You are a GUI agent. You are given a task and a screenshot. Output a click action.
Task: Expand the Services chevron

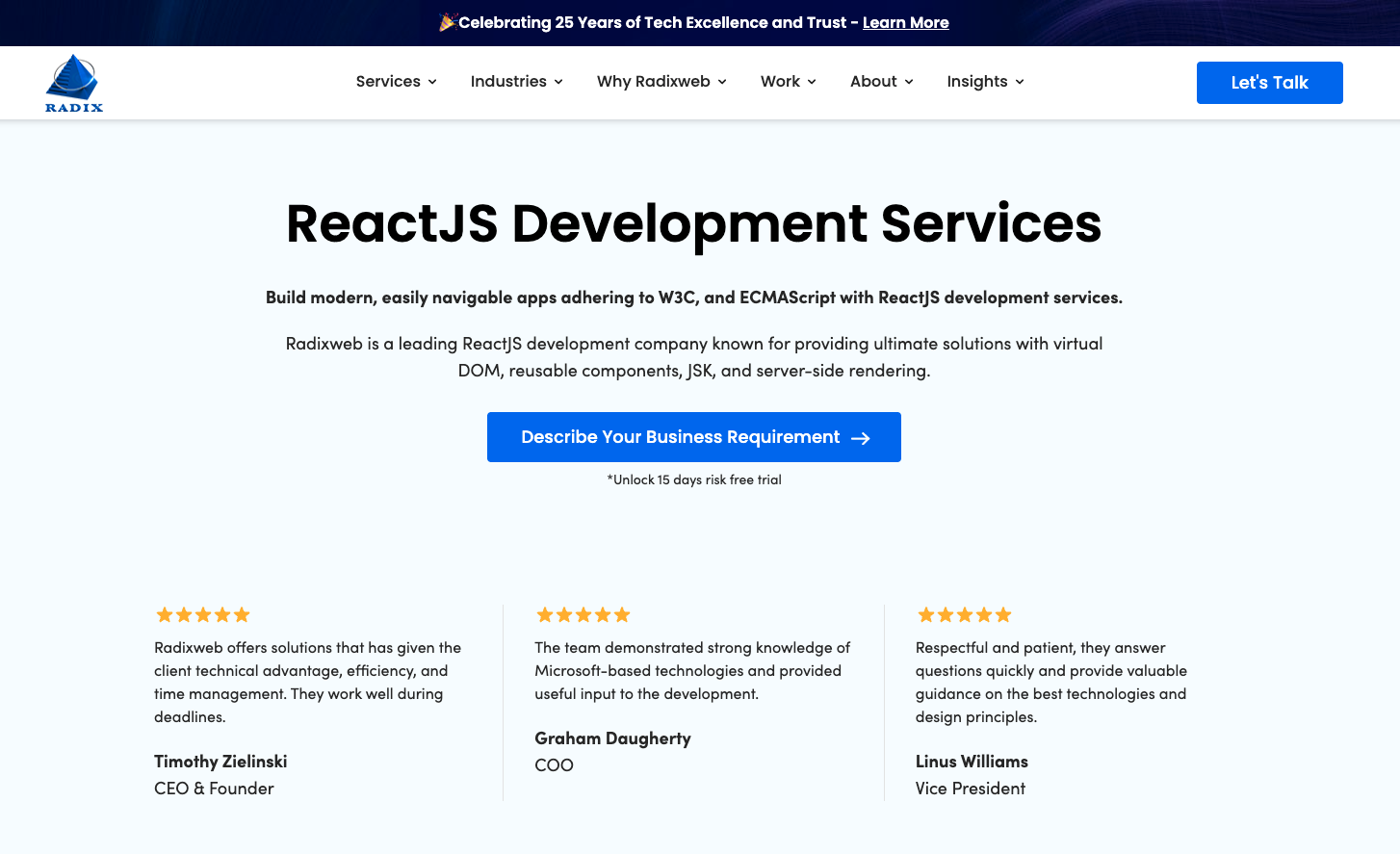click(x=432, y=82)
